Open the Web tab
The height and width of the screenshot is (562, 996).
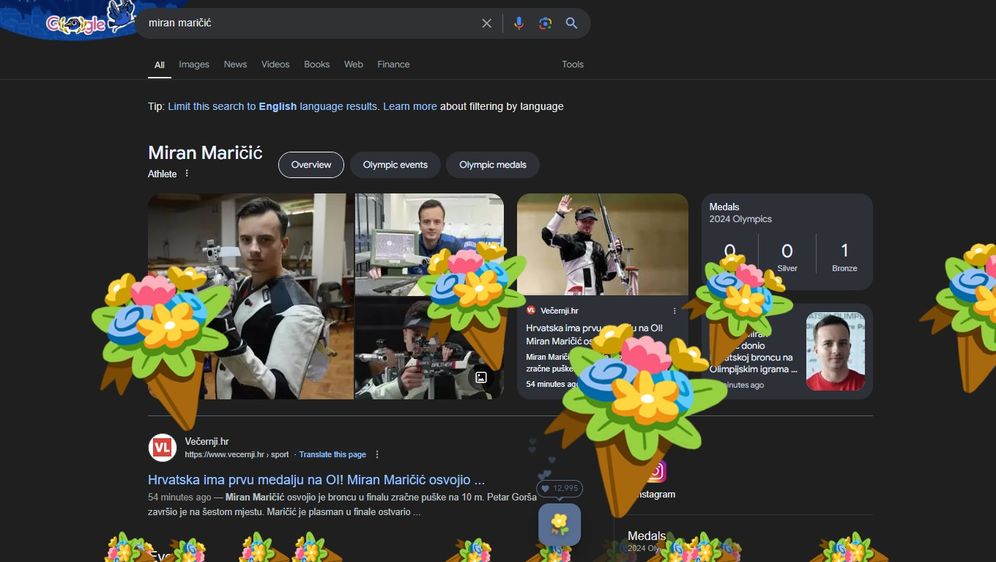point(353,64)
